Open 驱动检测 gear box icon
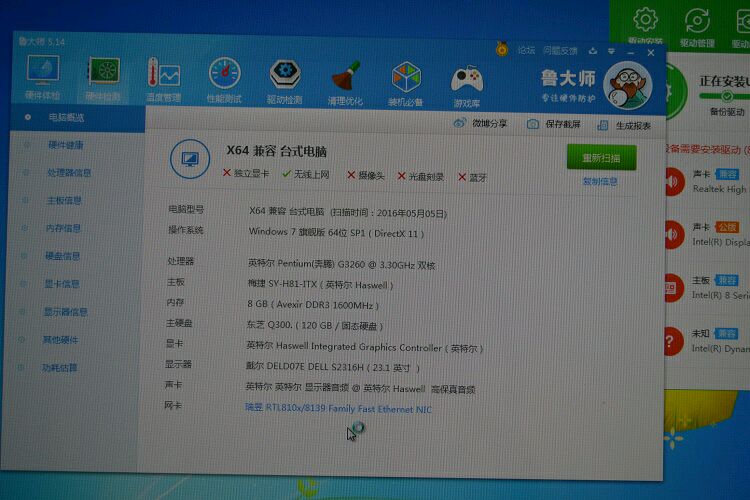 click(x=285, y=74)
